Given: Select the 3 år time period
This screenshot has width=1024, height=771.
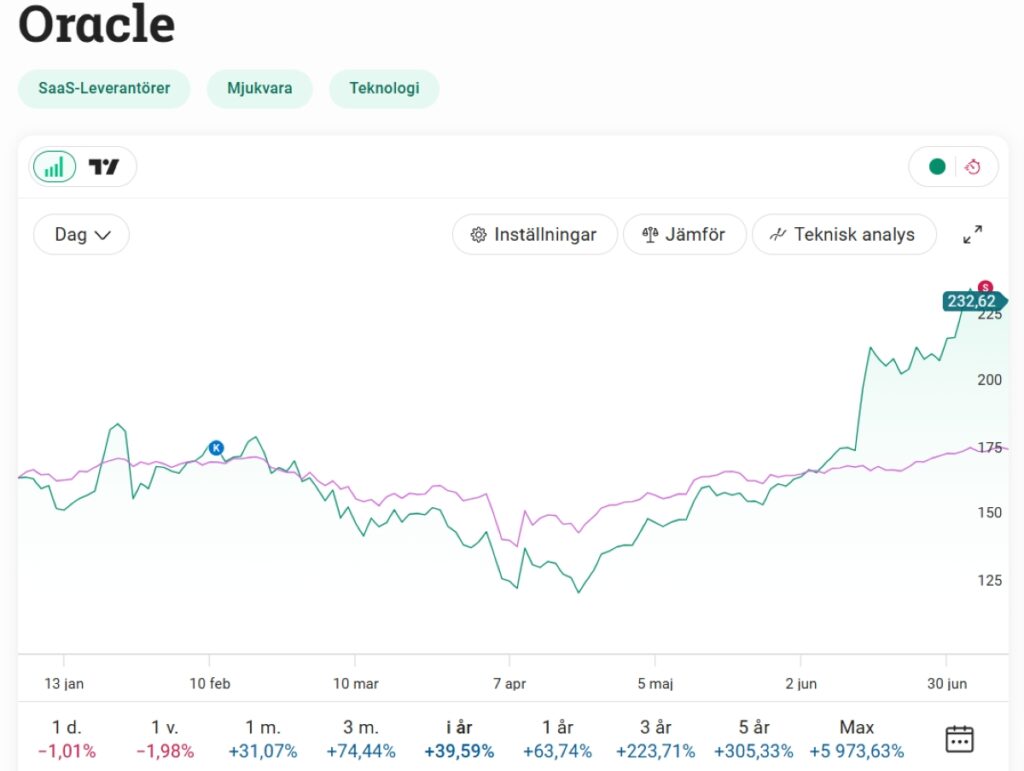Looking at the screenshot, I should tap(656, 739).
